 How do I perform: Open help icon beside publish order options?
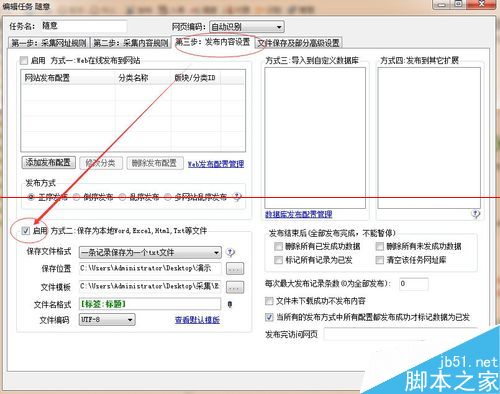click(x=237, y=197)
